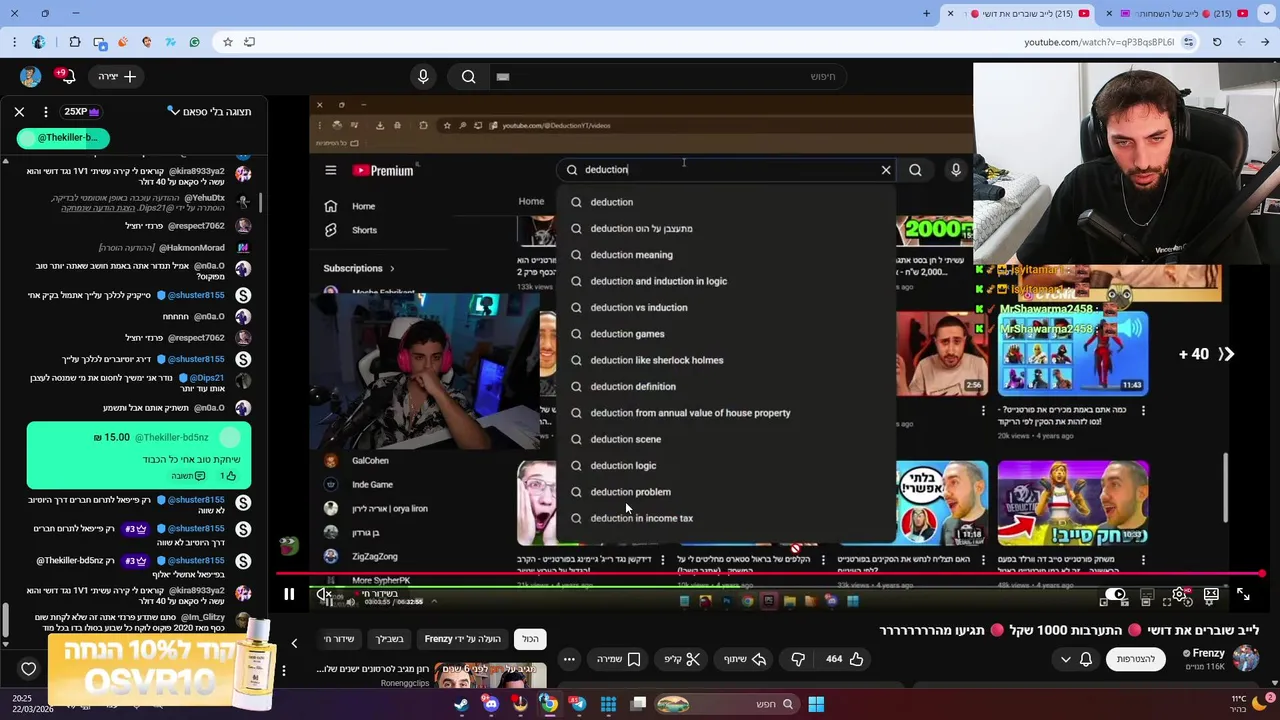Click the להצטרפות join button
Image resolution: width=1280 pixels, height=720 pixels.
pos(1136,659)
